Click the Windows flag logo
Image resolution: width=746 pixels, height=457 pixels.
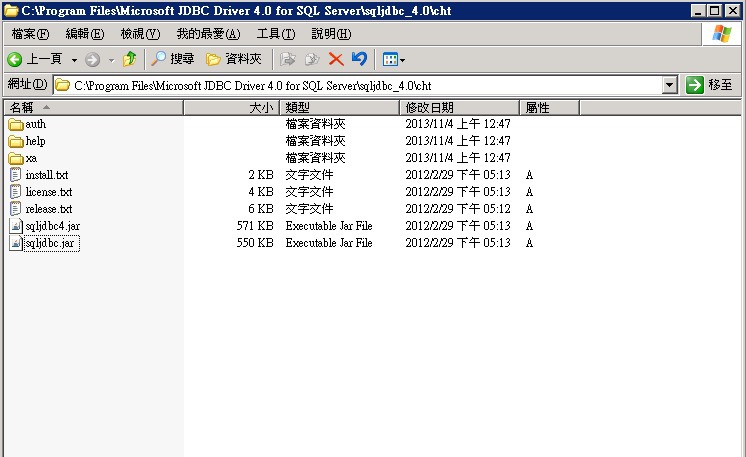[721, 34]
